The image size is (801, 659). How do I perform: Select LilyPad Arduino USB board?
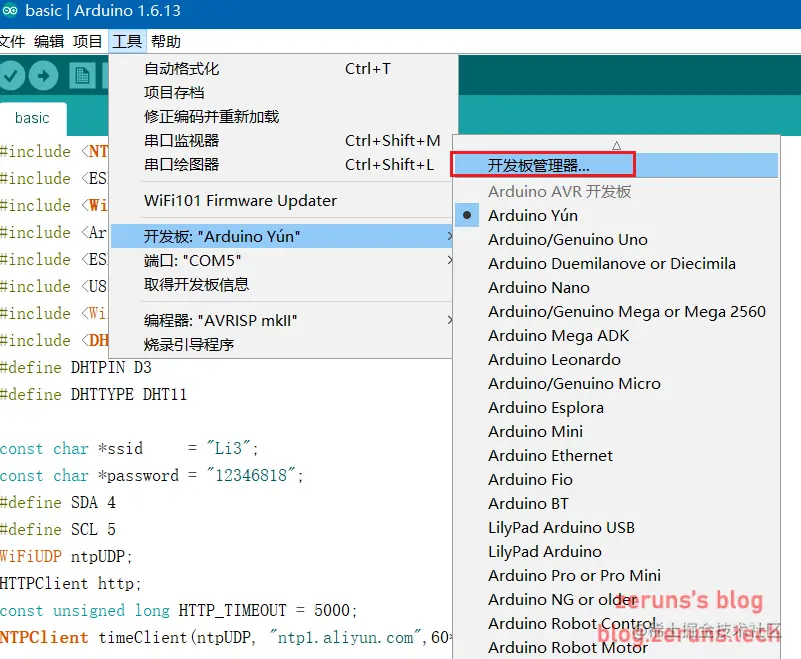click(616, 528)
